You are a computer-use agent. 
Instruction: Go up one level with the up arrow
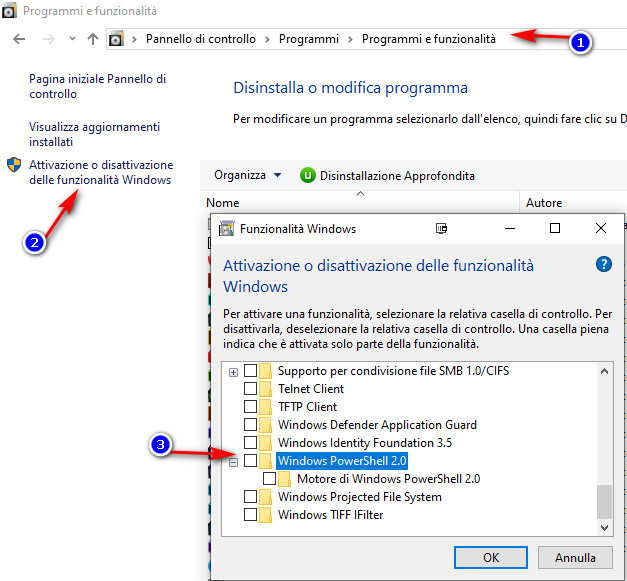pos(93,39)
